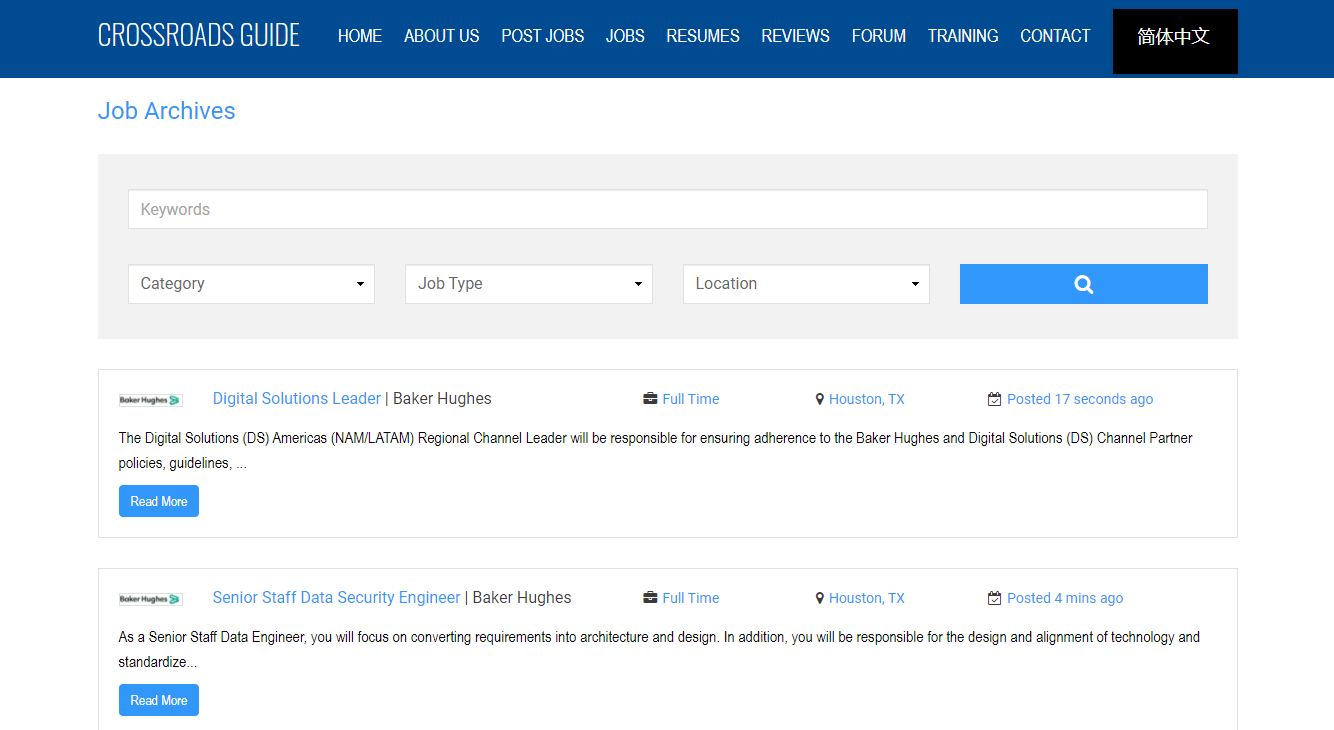Click Baker Hughes logo on Digital Solutions Leader job
This screenshot has width=1334, height=730.
point(151,400)
